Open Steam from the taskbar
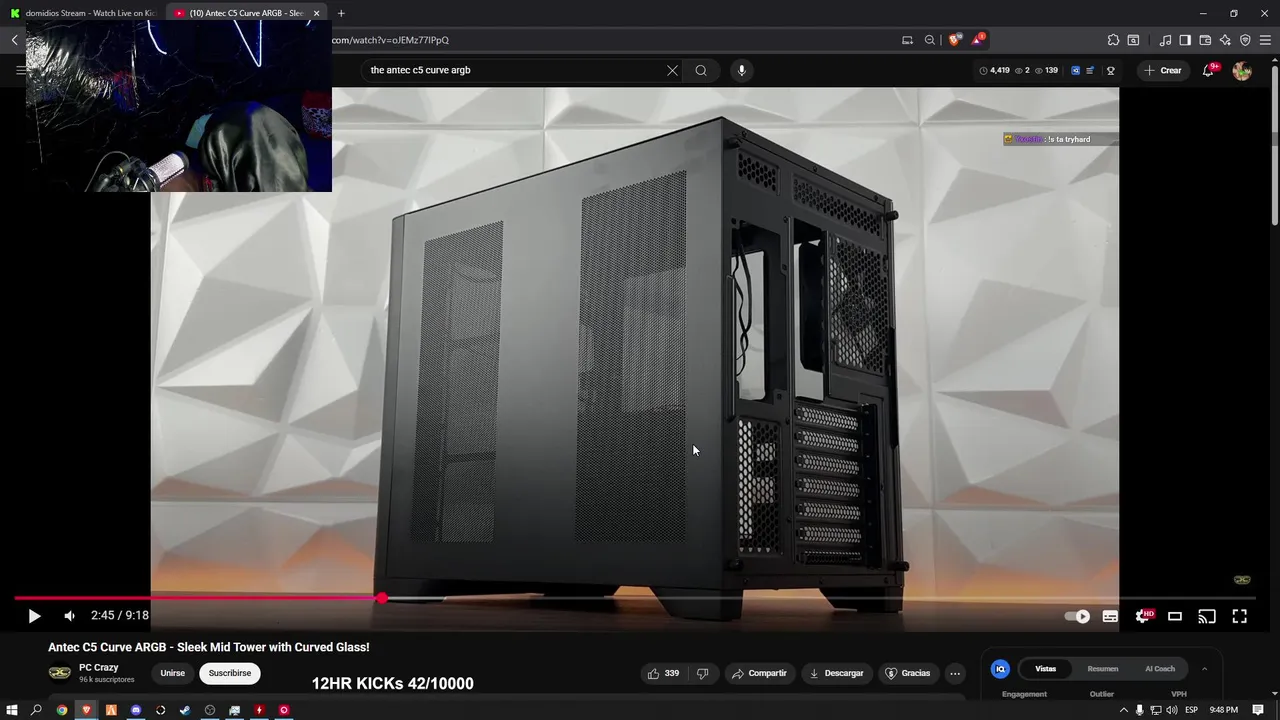The width and height of the screenshot is (1280, 720). point(185,710)
